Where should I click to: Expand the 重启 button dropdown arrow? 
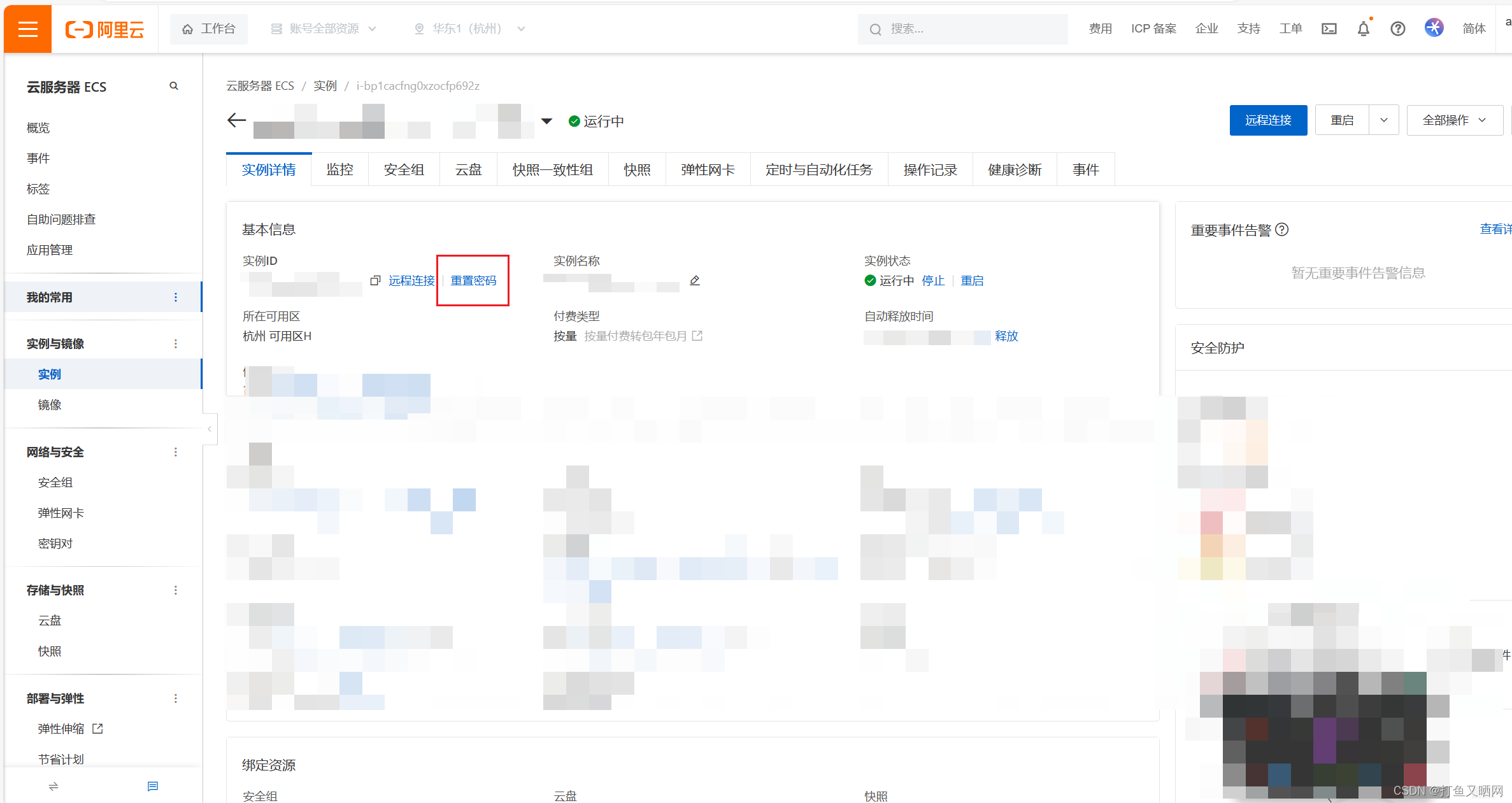[x=1383, y=120]
